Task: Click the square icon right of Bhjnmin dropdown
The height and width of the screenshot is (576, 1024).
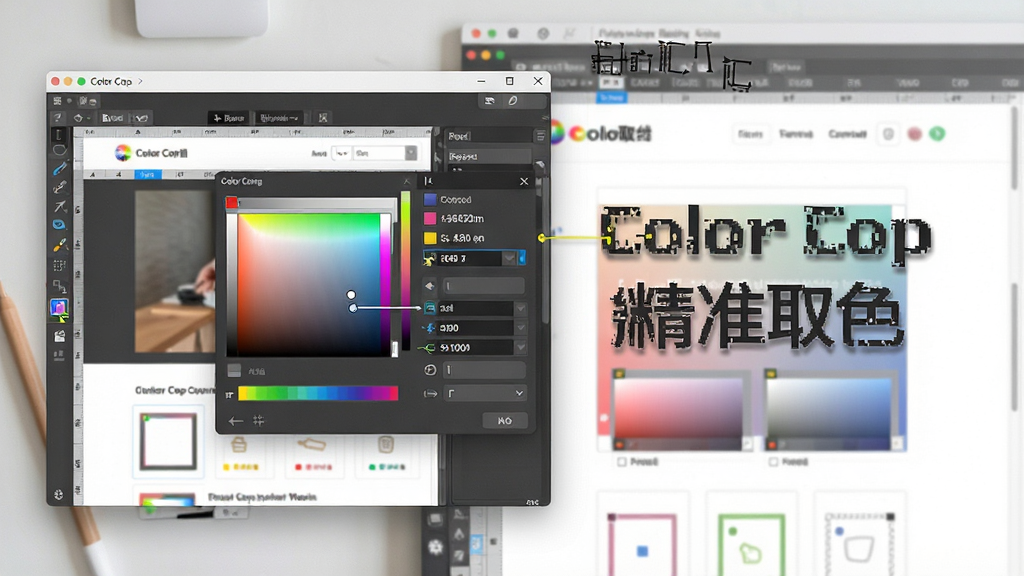Action: point(323,118)
